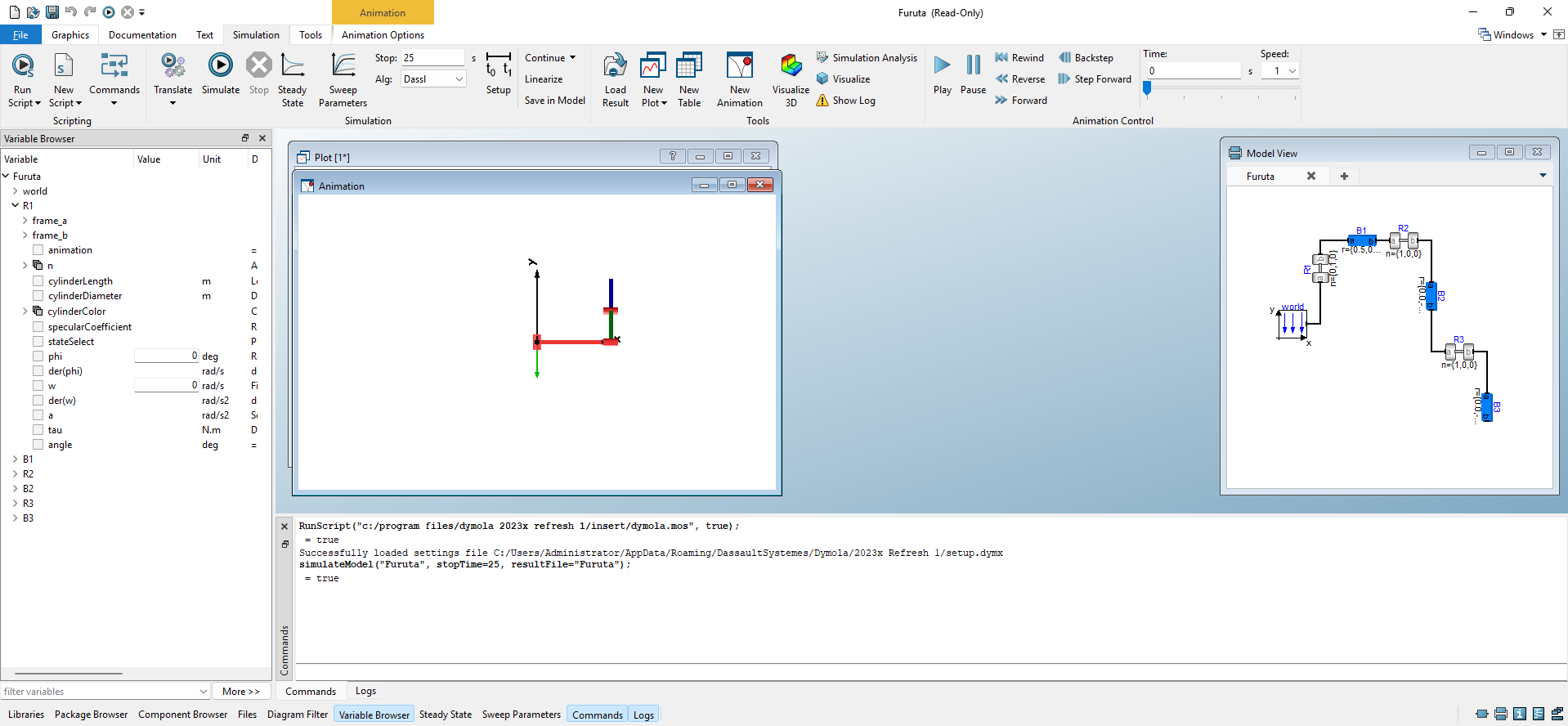Switch to the Graphics ribbon tab

click(70, 35)
